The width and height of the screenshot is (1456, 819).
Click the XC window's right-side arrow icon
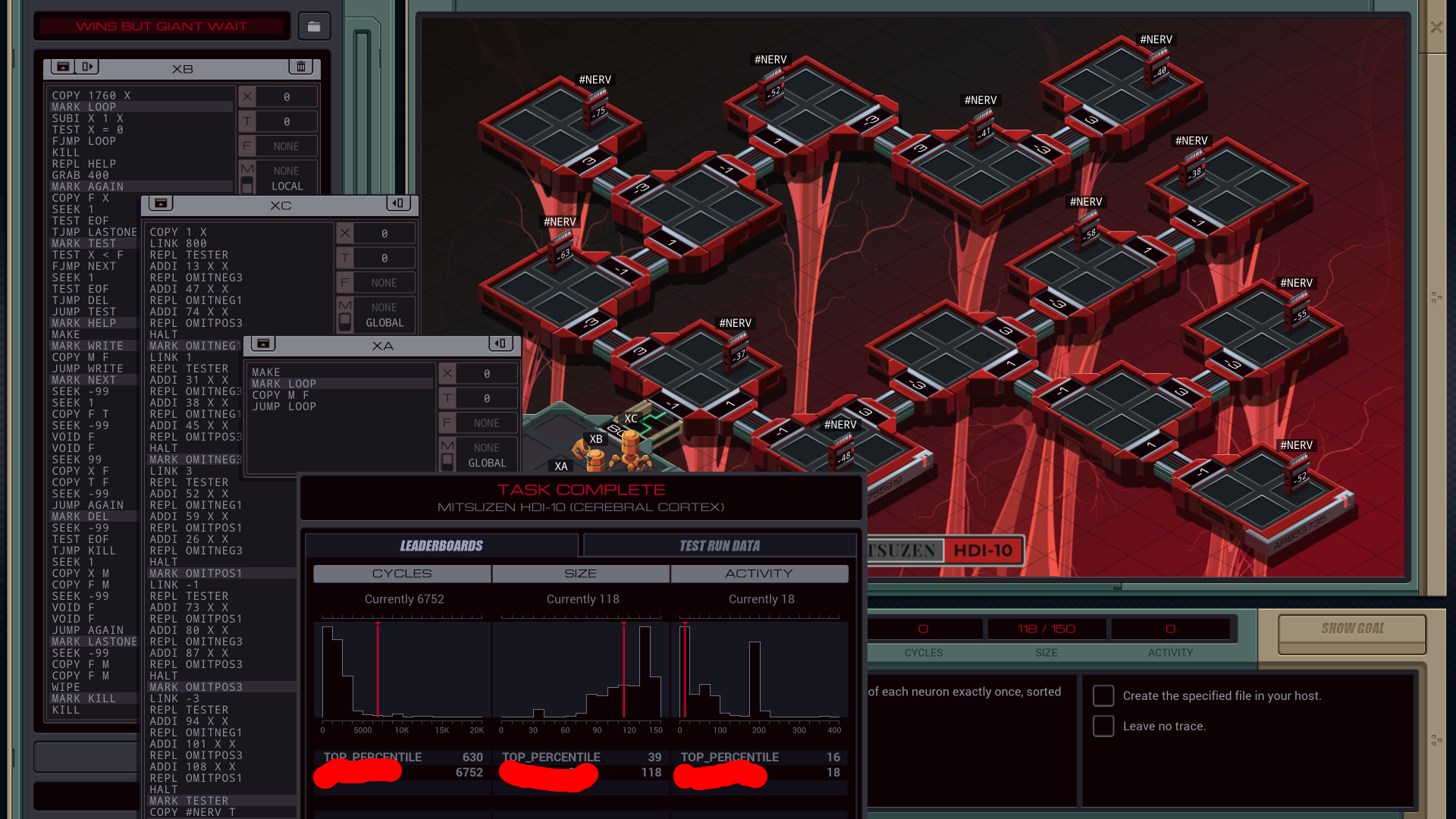[x=398, y=203]
